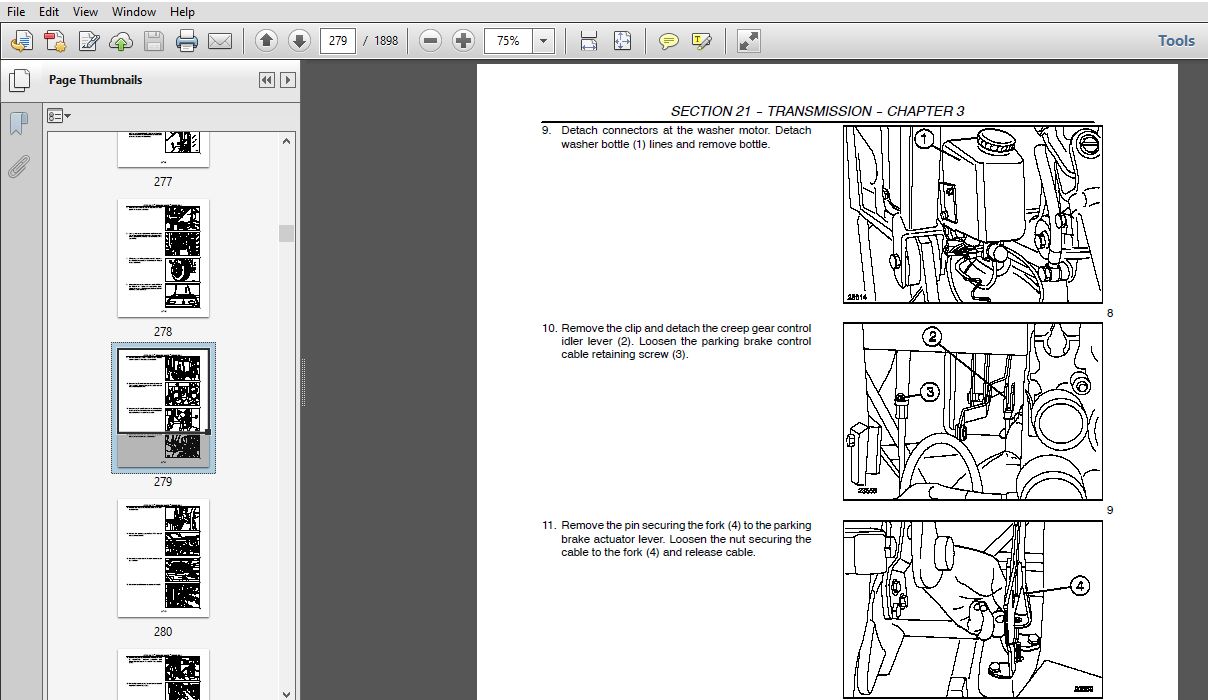Viewport: 1208px width, 700px height.
Task: Save the file with the floppy disk icon
Action: click(x=153, y=41)
